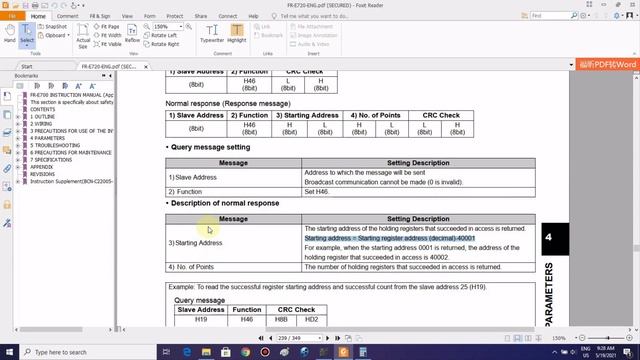
Task: Expand the '1 OUTLINE' bookmark
Action: point(18,117)
